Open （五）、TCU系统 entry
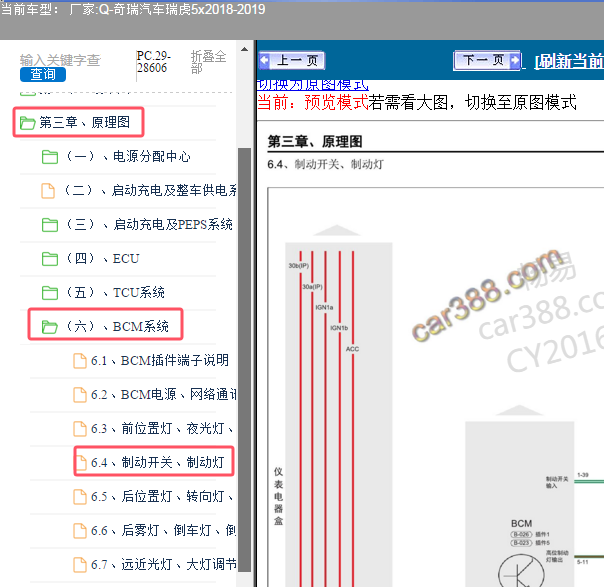This screenshot has height=587, width=604. click(x=116, y=292)
